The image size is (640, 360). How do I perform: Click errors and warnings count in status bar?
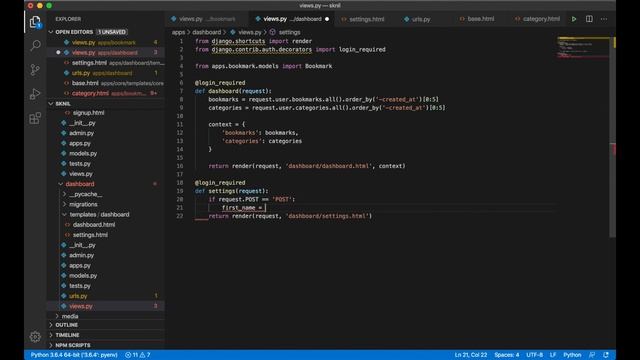coord(138,355)
